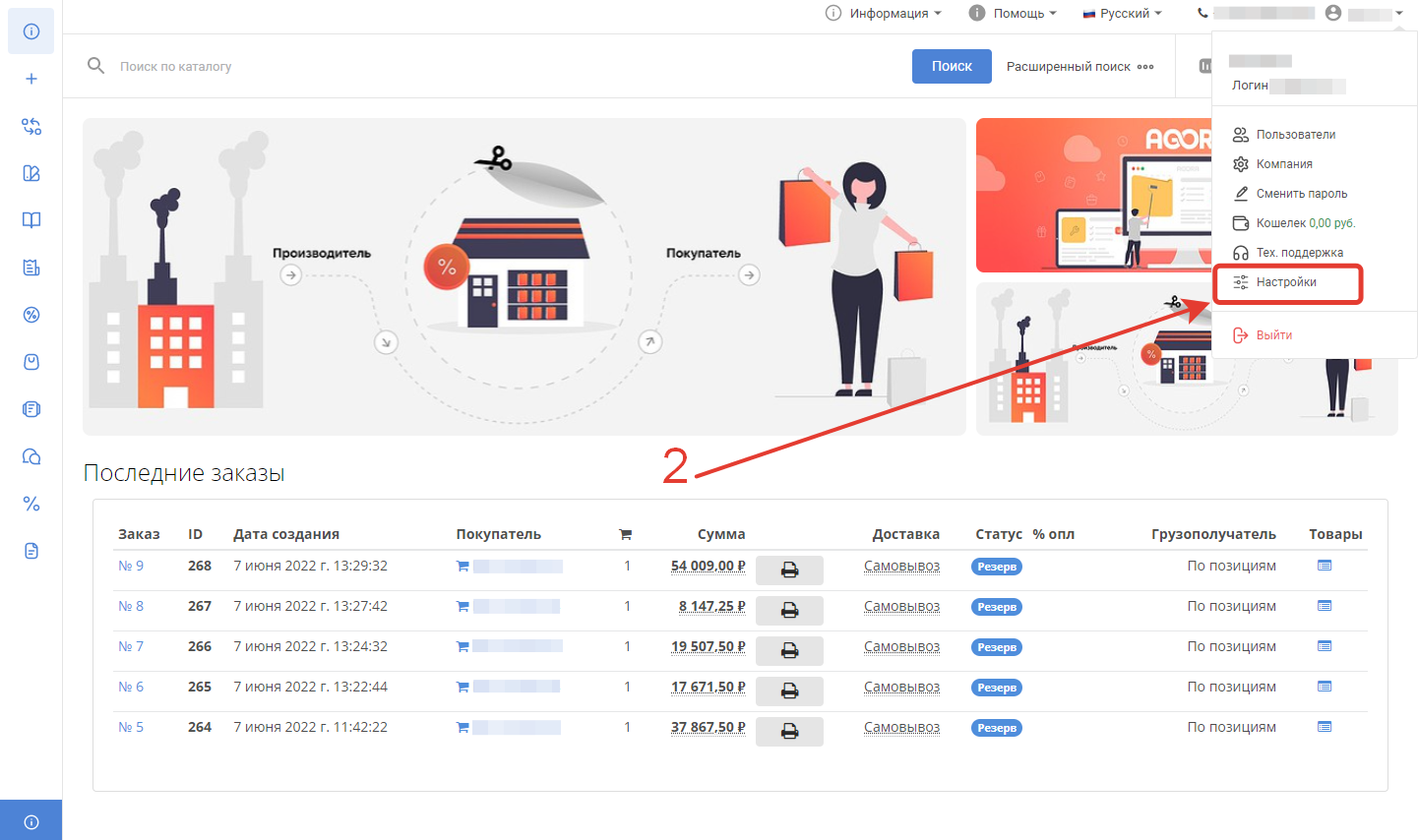The width and height of the screenshot is (1418, 840).
Task: Click the open book catalog sidebar icon
Action: 31,220
